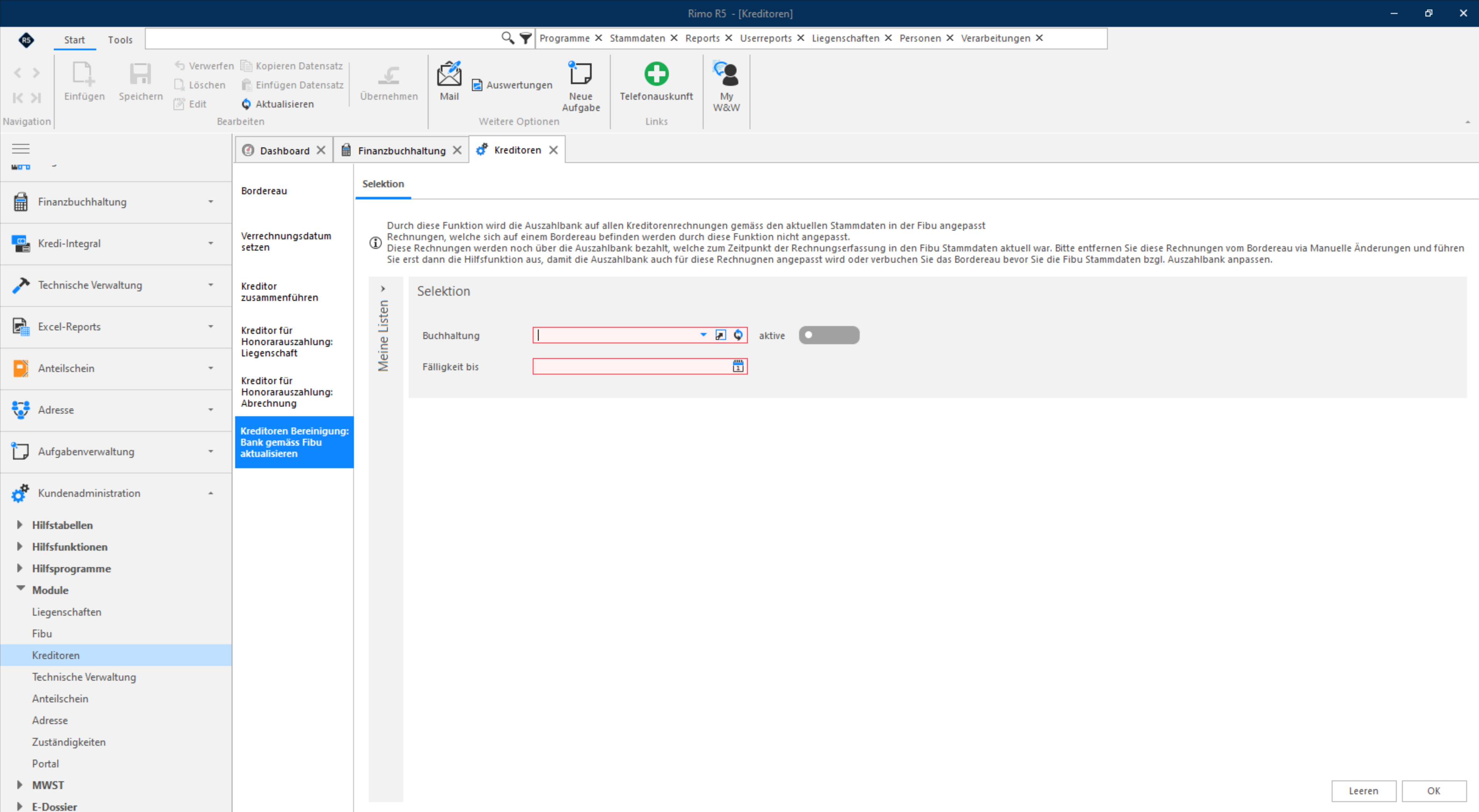
Task: Click refresh icon in Buchhaltung field
Action: coord(738,335)
